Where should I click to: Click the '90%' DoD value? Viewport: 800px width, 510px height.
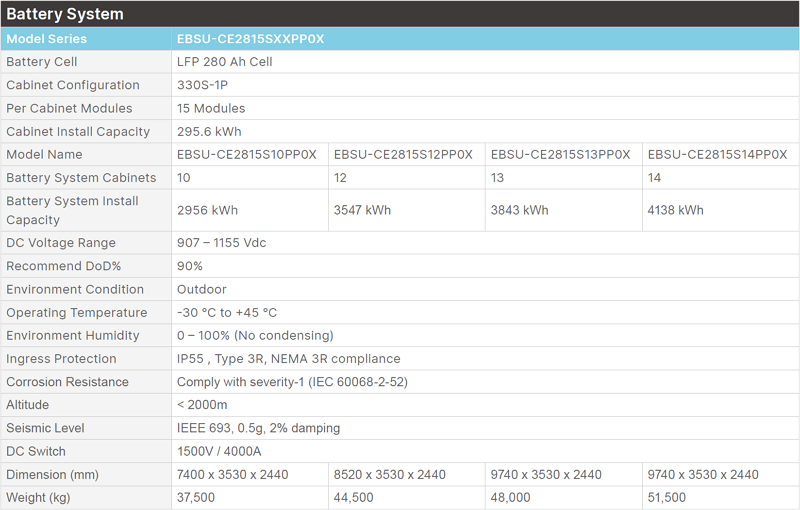[190, 266]
